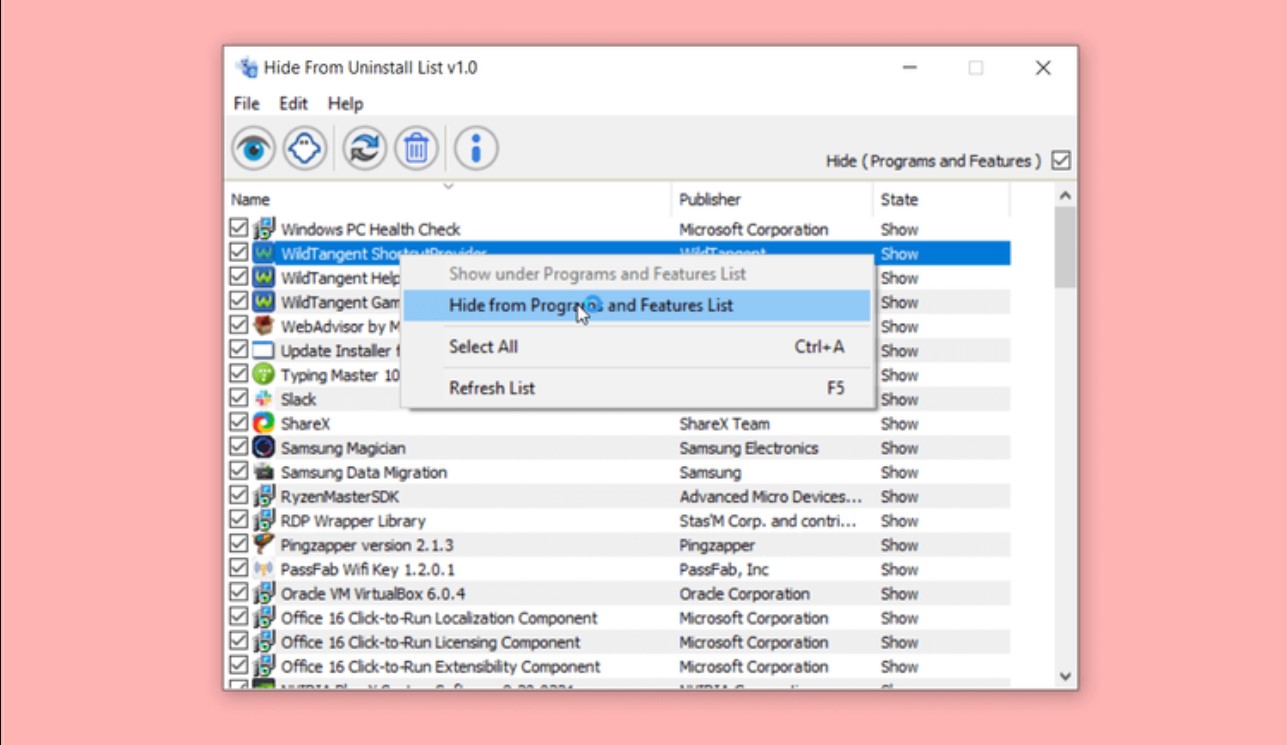Uncheck the Pingzapper version 2.1.3 checkbox
This screenshot has height=745, width=1287.
pyautogui.click(x=238, y=544)
